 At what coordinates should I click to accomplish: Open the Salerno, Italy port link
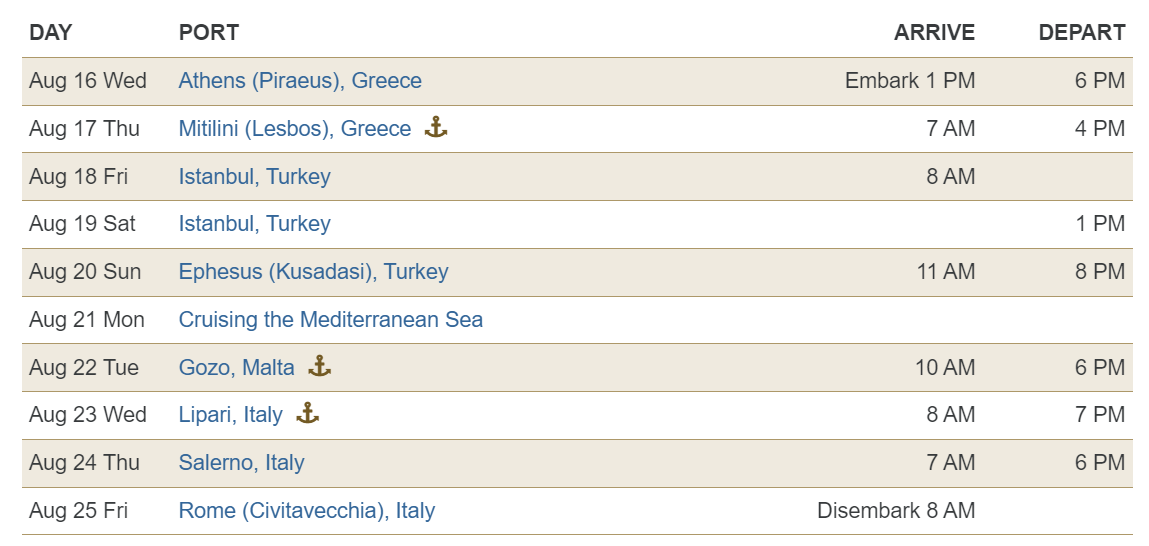pos(241,462)
